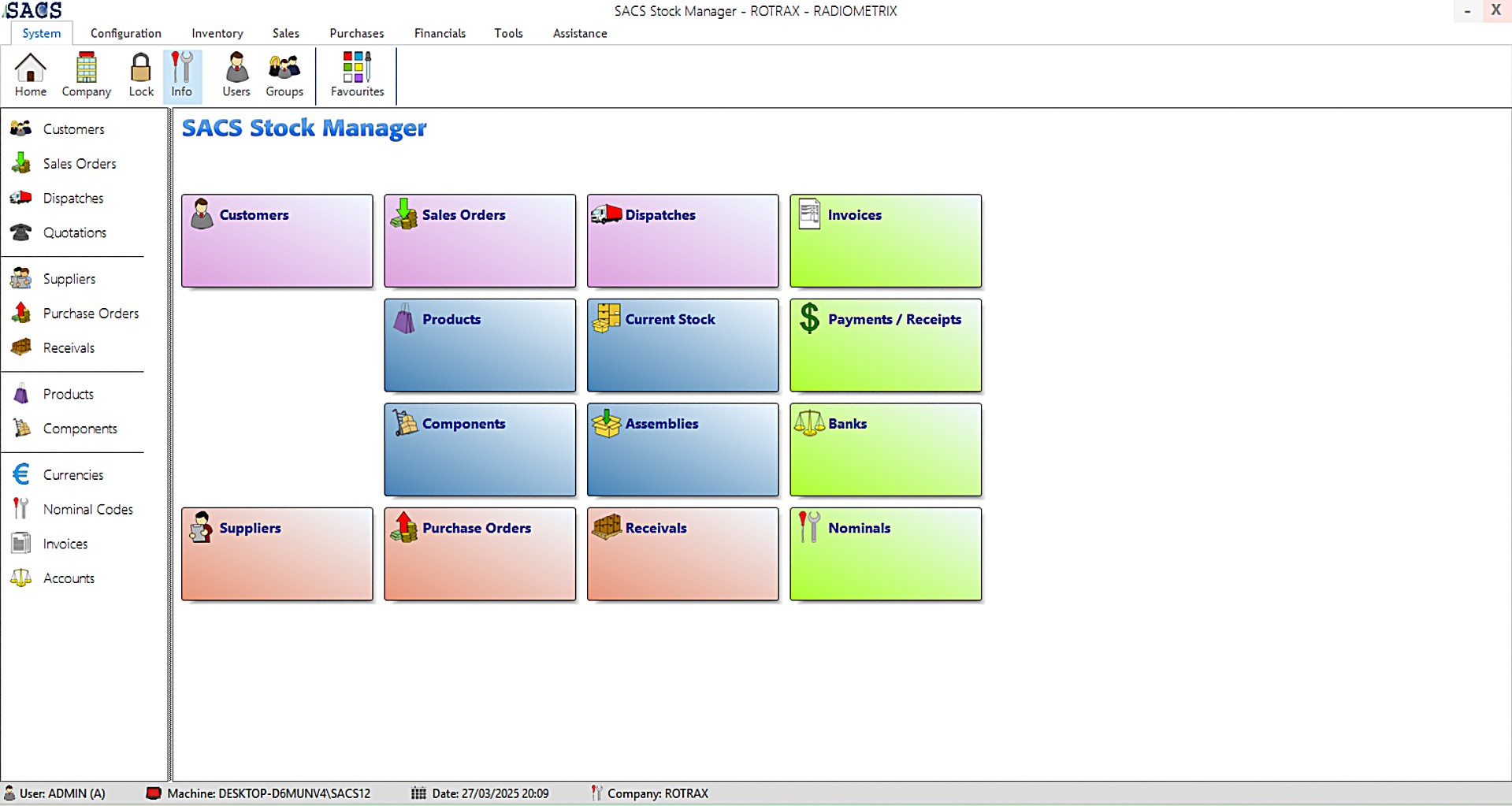
Task: Select Quotations text in the sidebar
Action: [75, 233]
